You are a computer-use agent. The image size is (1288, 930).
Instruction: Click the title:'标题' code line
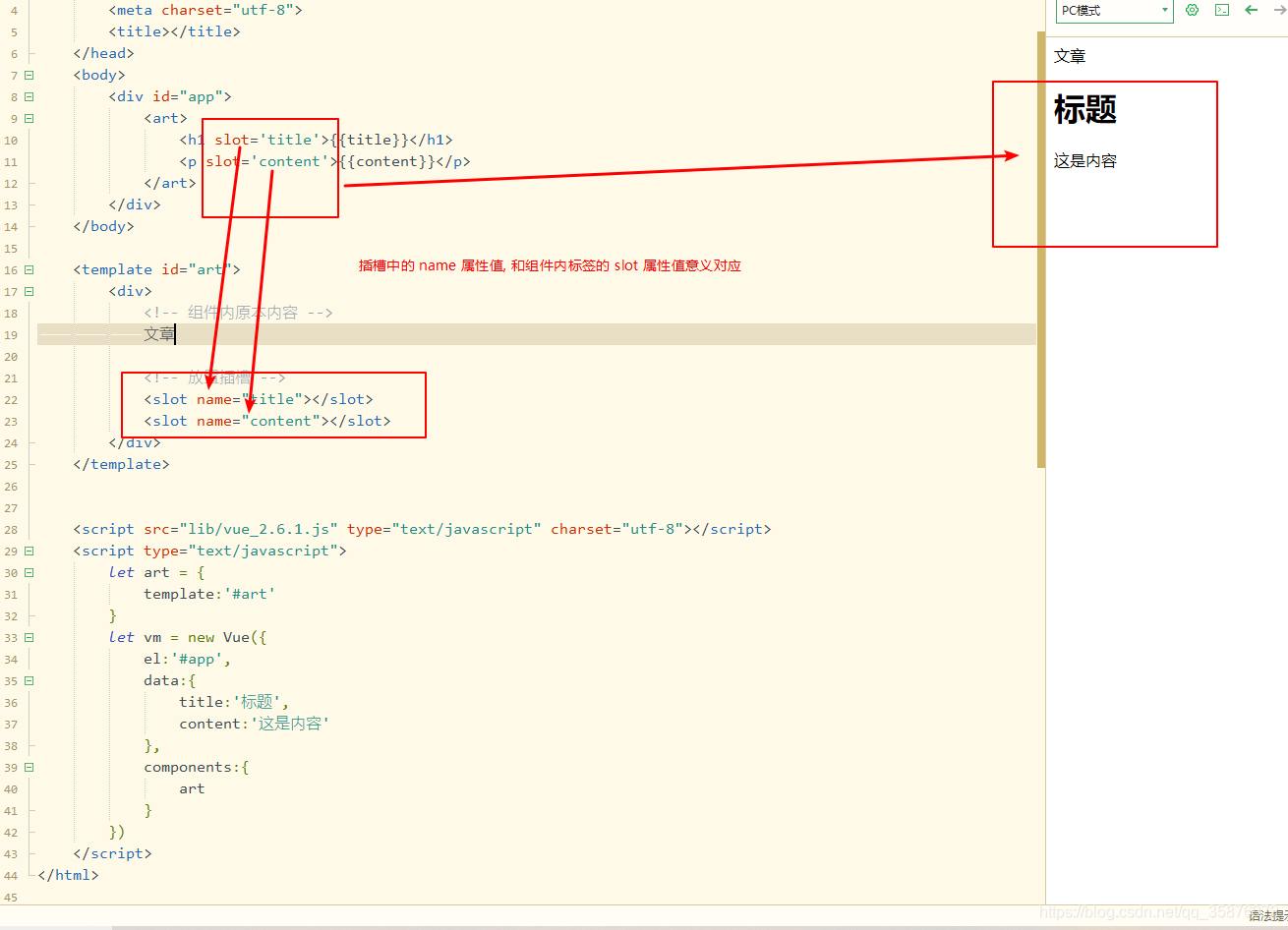(234, 702)
